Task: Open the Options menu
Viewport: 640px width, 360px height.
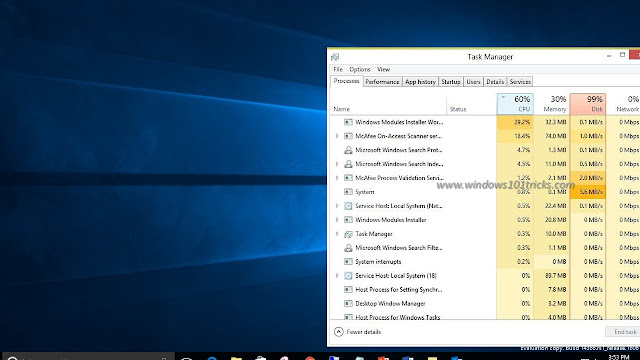Action: point(360,69)
